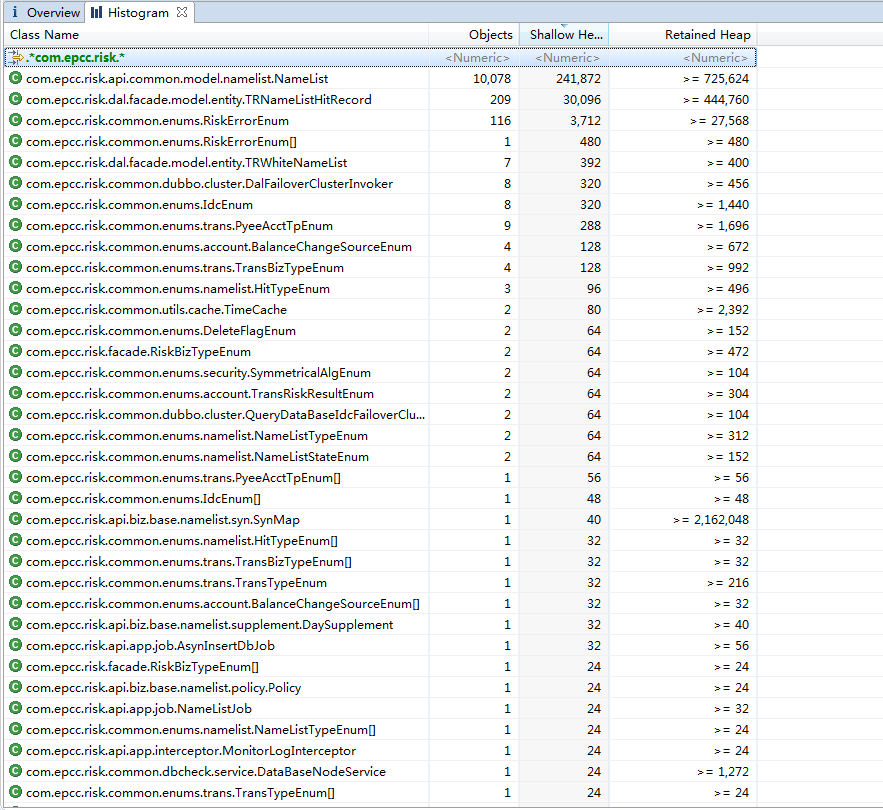The image size is (883, 810).
Task: Select com.epcc.risk.common.enums.IdcEnum class name
Action: (139, 204)
